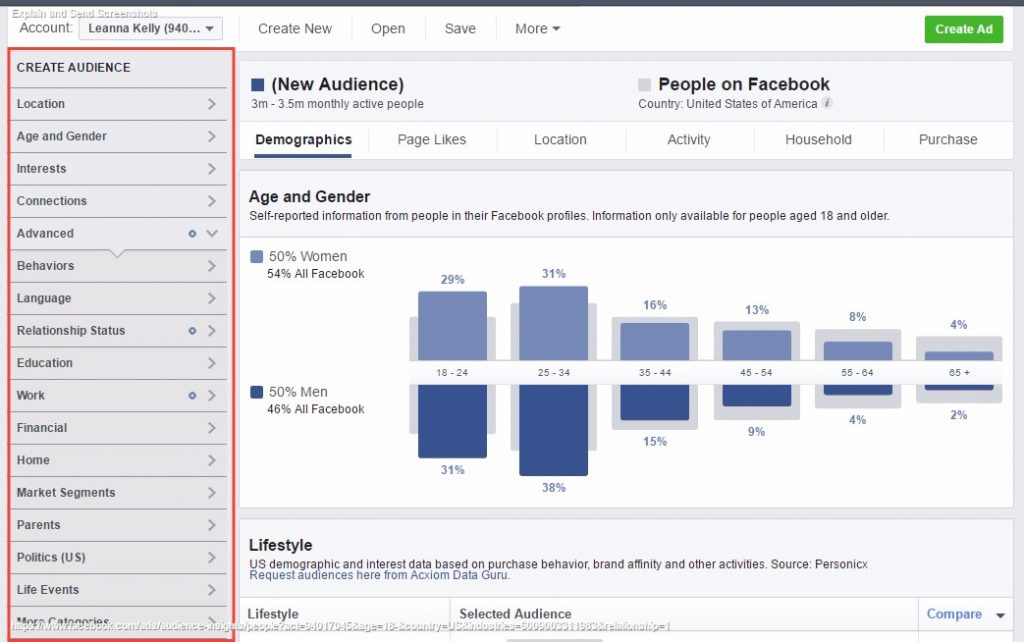Switch to the Page Likes tab
Image resolution: width=1024 pixels, height=642 pixels.
click(x=432, y=140)
